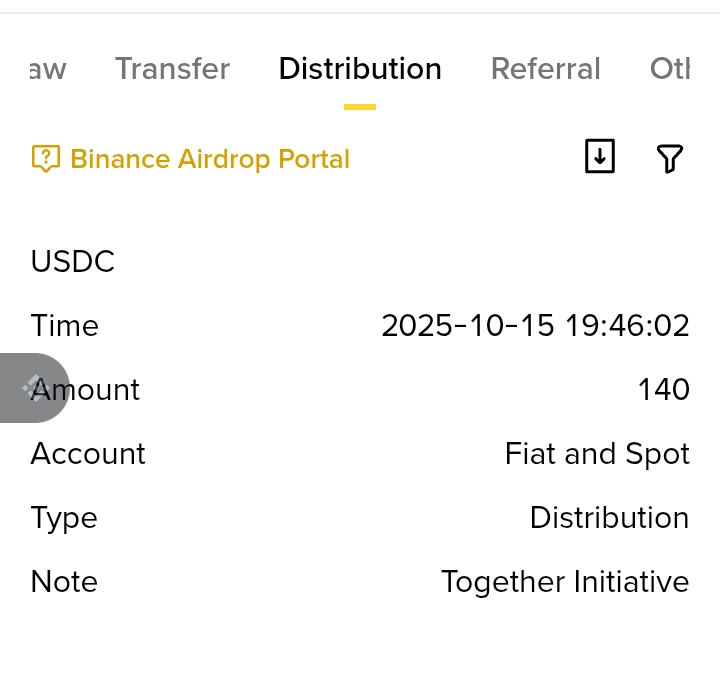Select the amount value 140
This screenshot has width=720, height=695.
coord(664,389)
